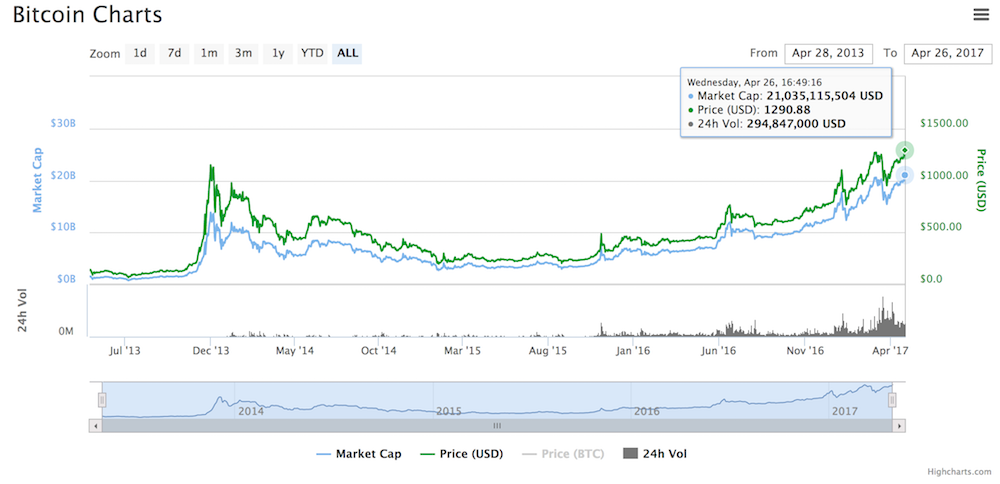Click the Oct '14 x-axis label

(379, 350)
